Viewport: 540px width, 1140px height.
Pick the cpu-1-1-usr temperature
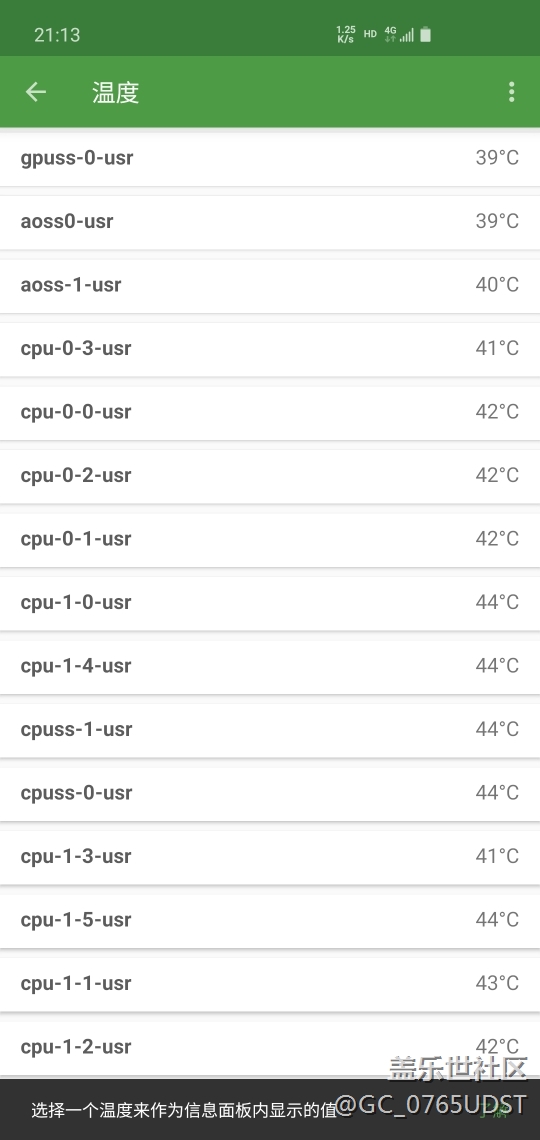(x=270, y=984)
